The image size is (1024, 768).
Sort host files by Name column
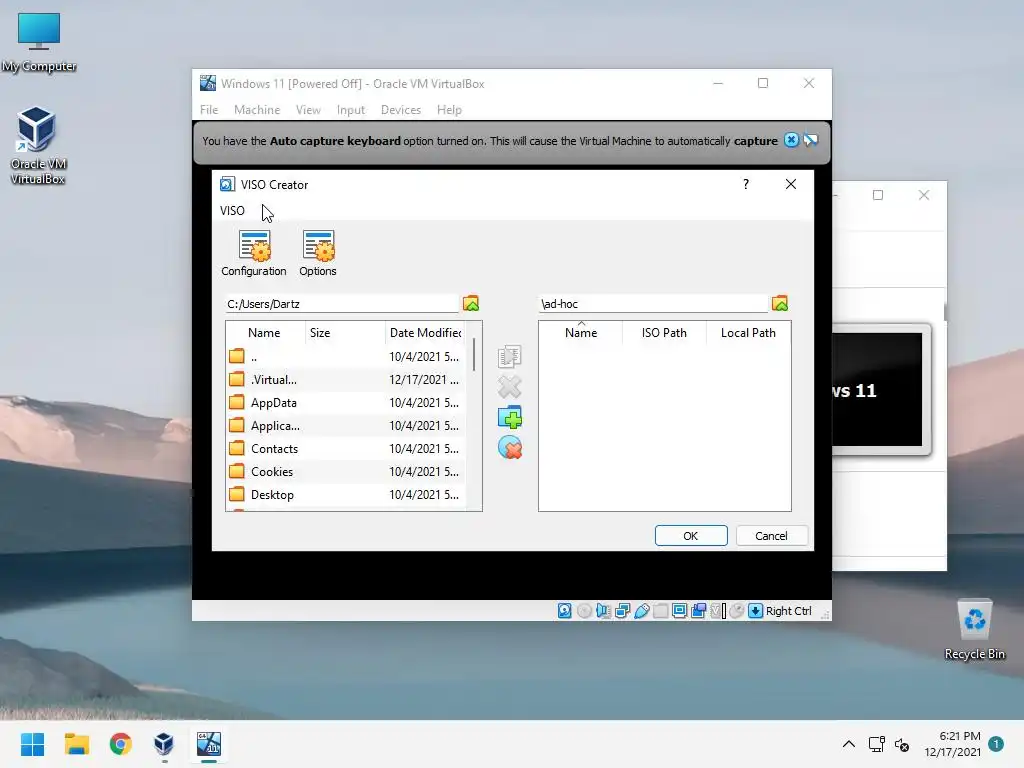point(264,332)
